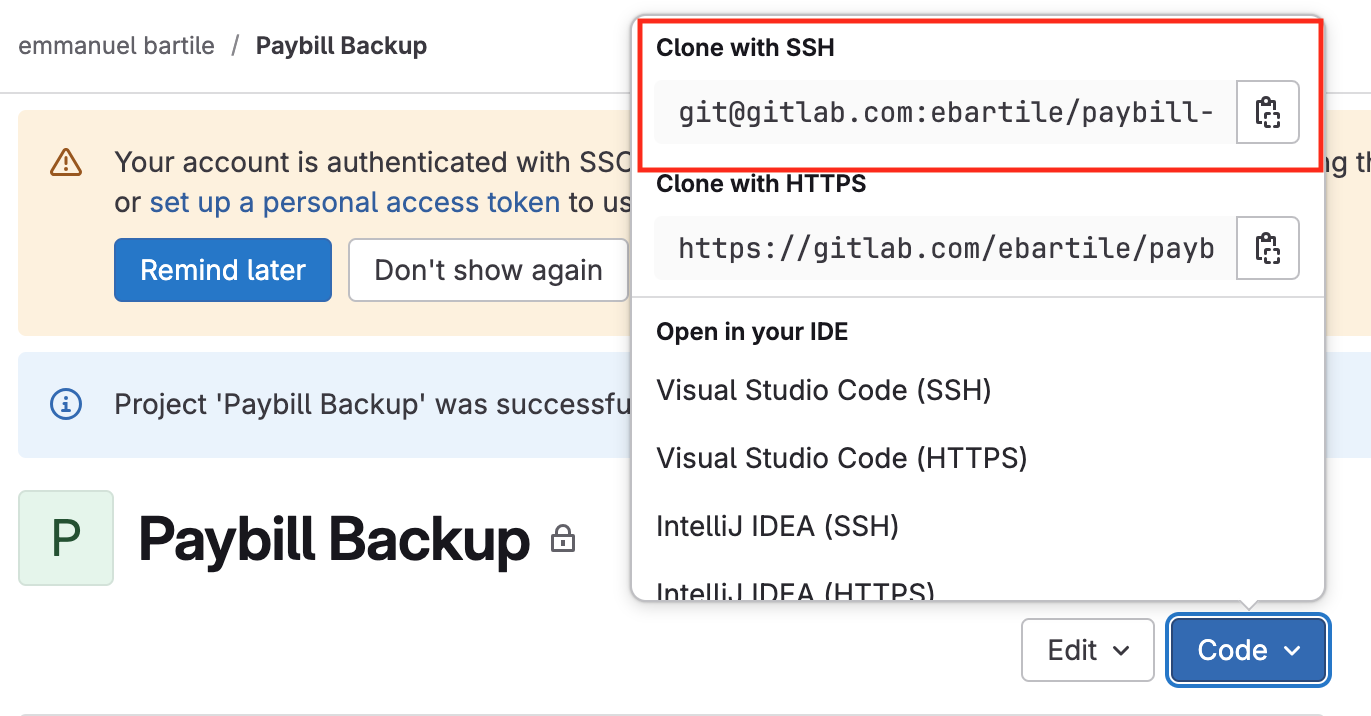1371x716 pixels.
Task: Open in IntelliJ IDEA (HTTPS)
Action: [x=795, y=591]
